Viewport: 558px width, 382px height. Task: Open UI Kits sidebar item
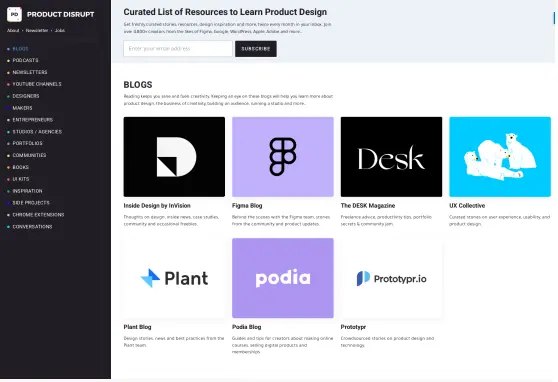[21, 179]
